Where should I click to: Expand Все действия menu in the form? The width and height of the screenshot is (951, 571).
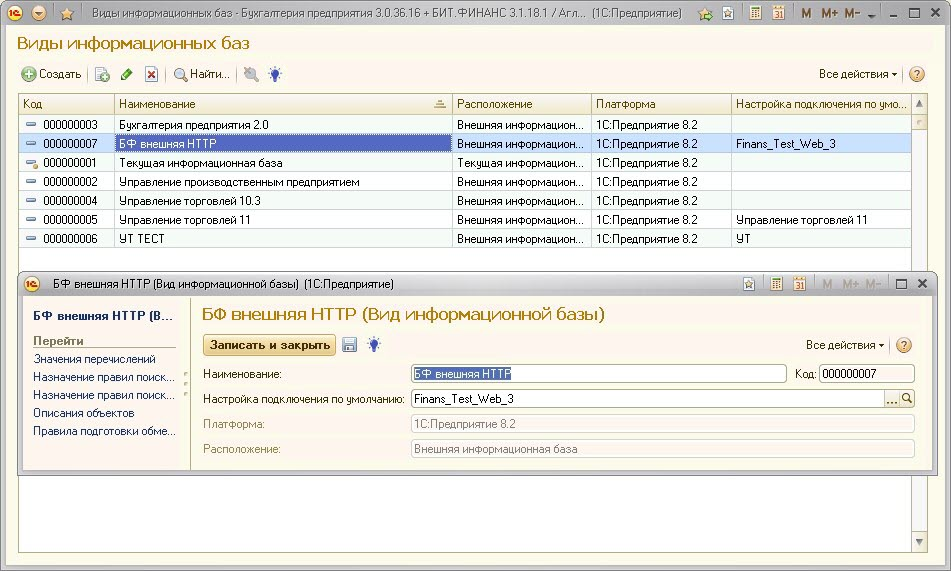845,345
